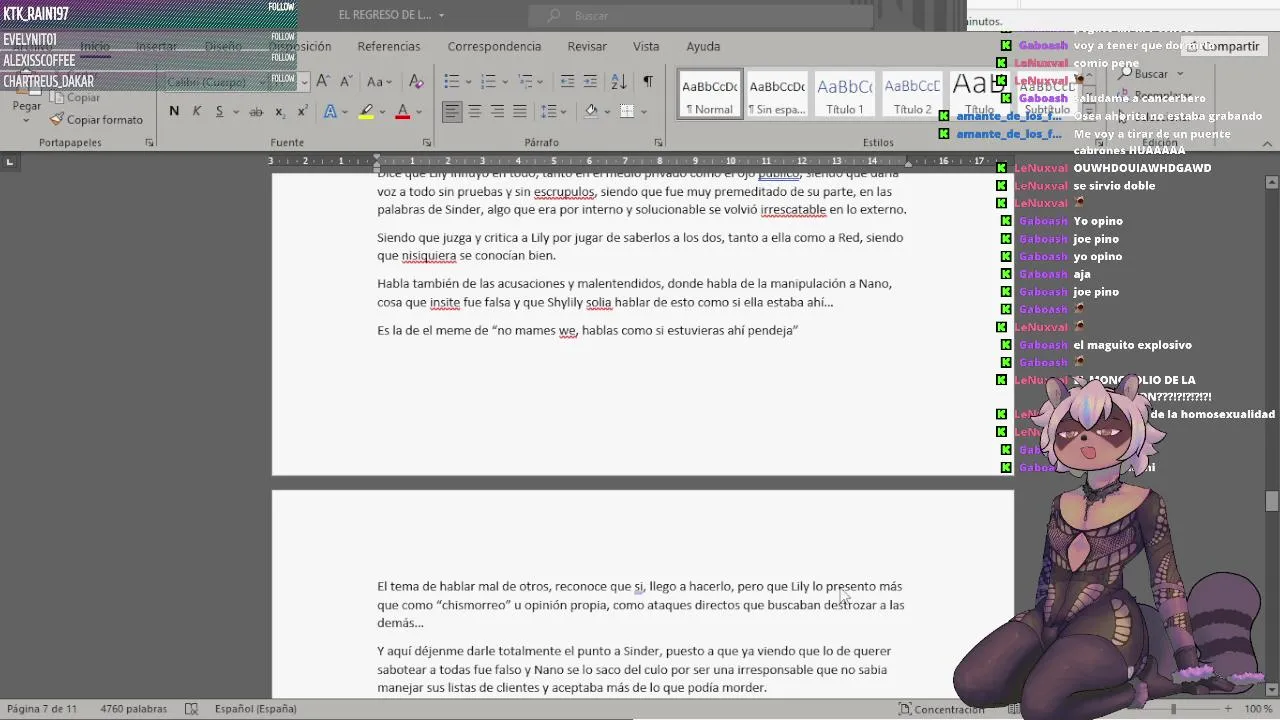
Task: Decrease font size with the shrink icon
Action: coord(346,82)
